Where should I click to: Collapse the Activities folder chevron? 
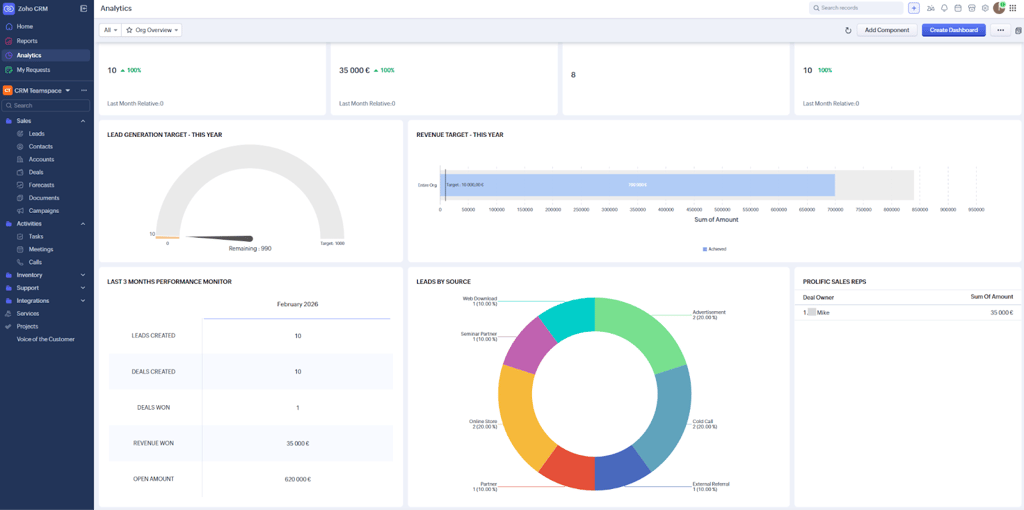[83, 224]
